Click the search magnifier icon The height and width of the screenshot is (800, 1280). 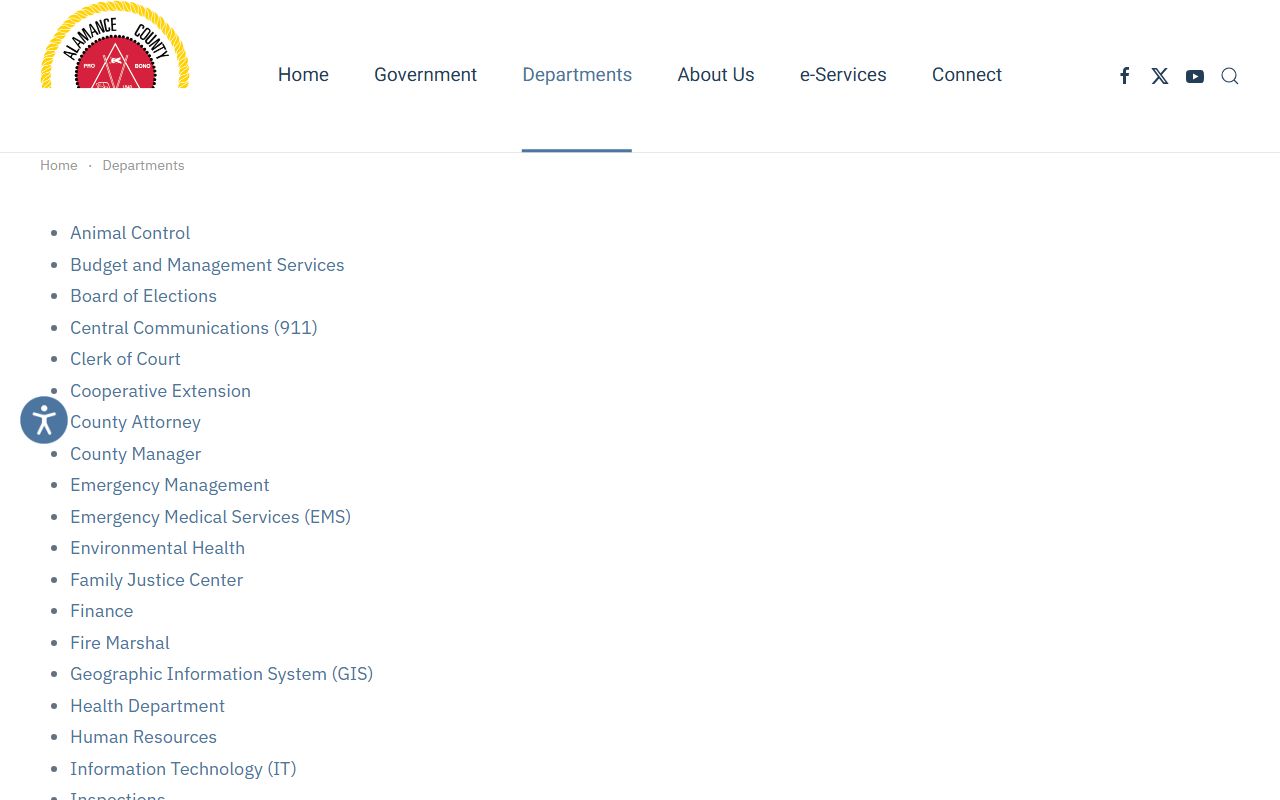point(1230,76)
